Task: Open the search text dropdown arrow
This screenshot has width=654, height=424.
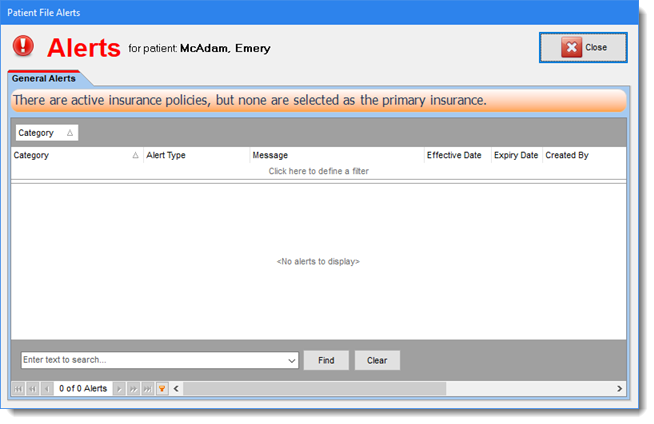Action: 292,361
